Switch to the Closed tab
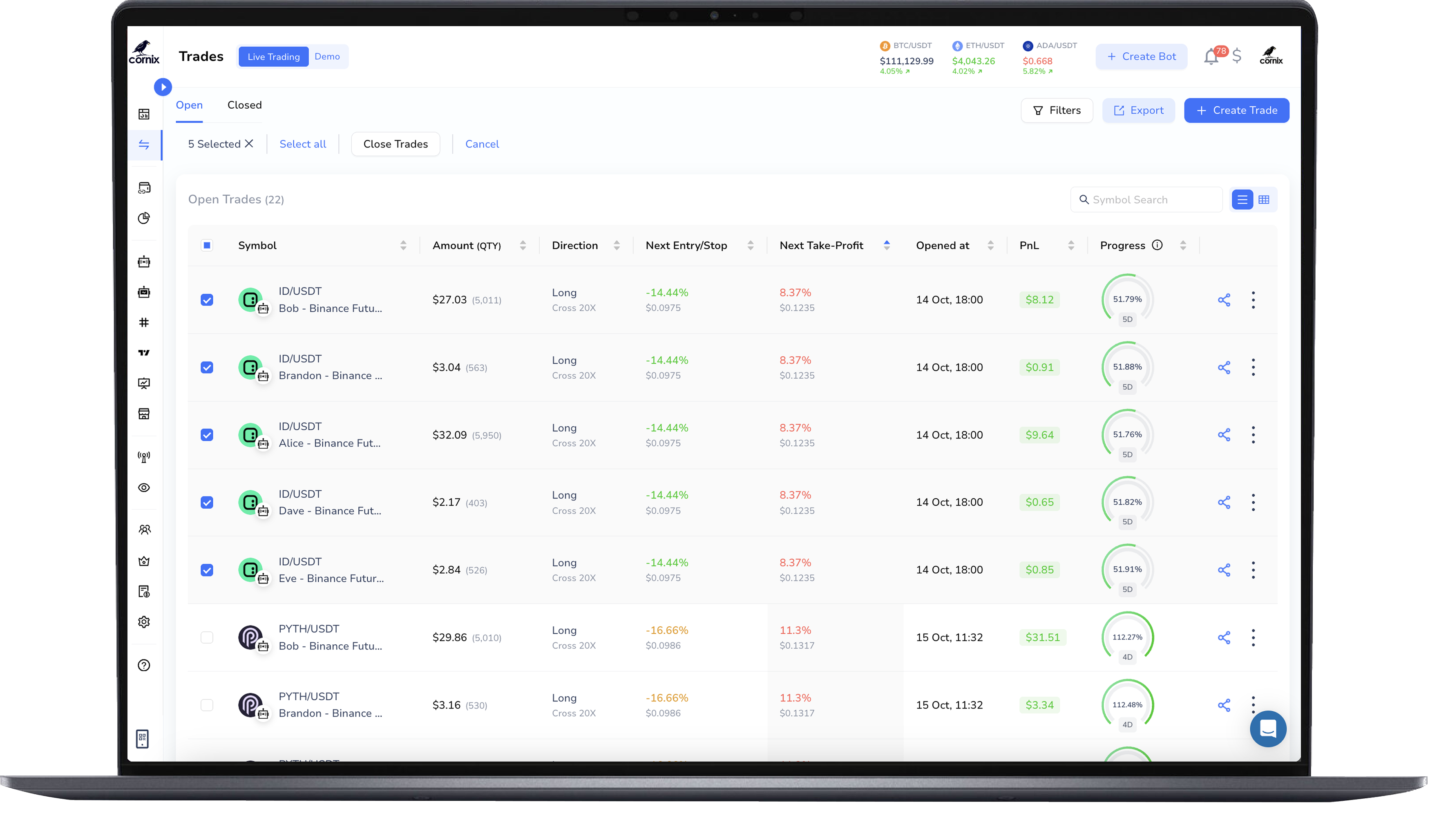Screen dimensions: 1448x840 tap(244, 105)
